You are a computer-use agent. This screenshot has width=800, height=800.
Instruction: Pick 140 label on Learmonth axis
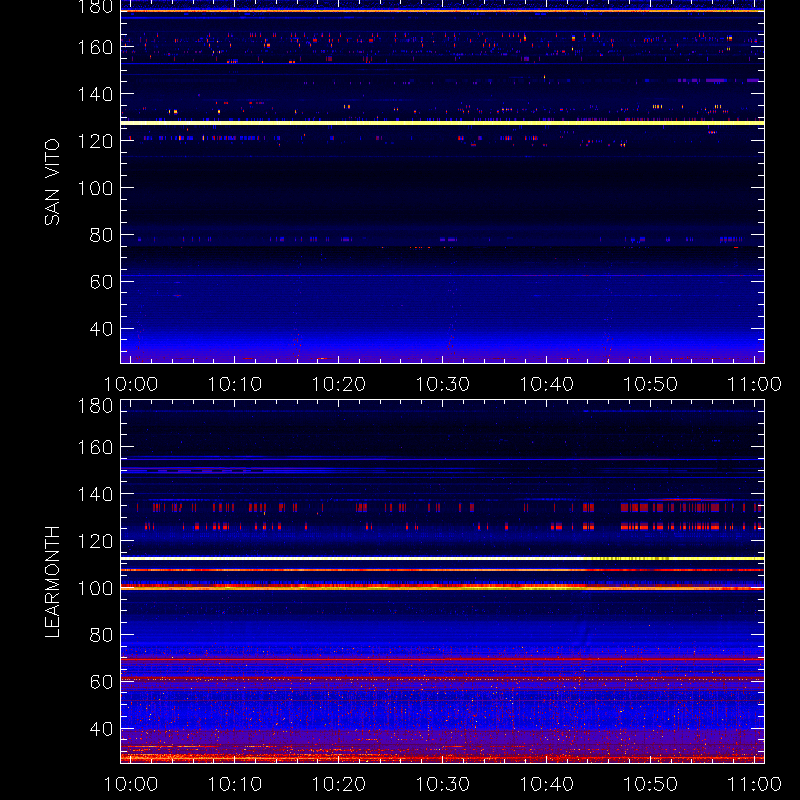click(95, 494)
